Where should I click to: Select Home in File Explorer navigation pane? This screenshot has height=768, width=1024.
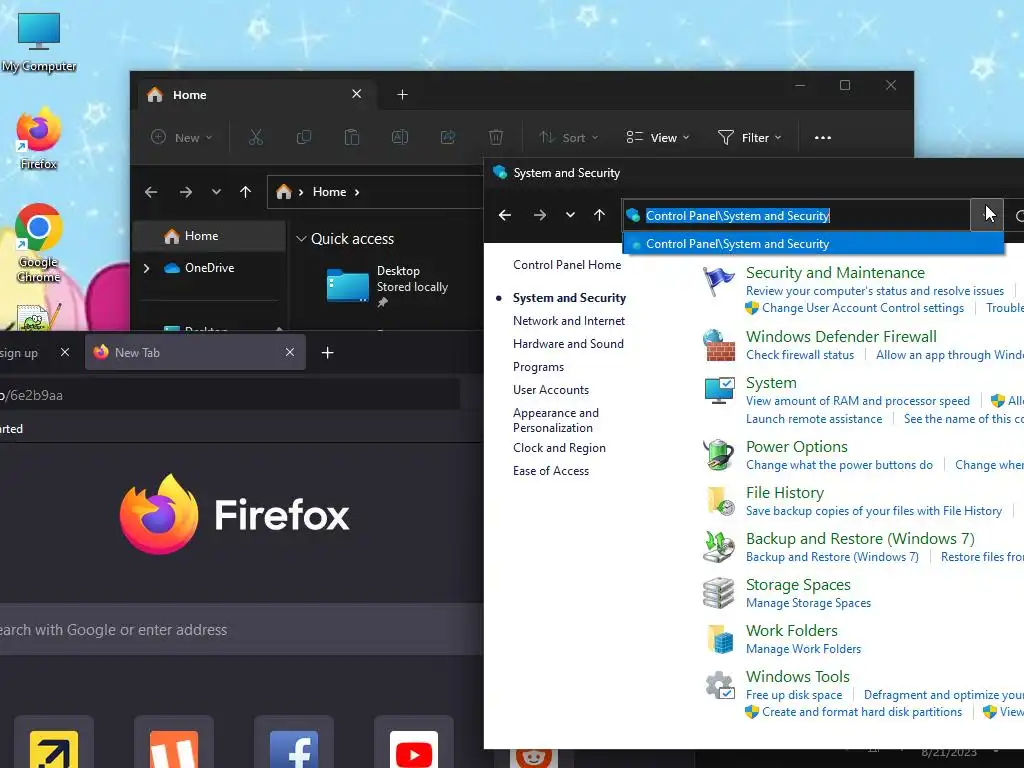coord(208,236)
